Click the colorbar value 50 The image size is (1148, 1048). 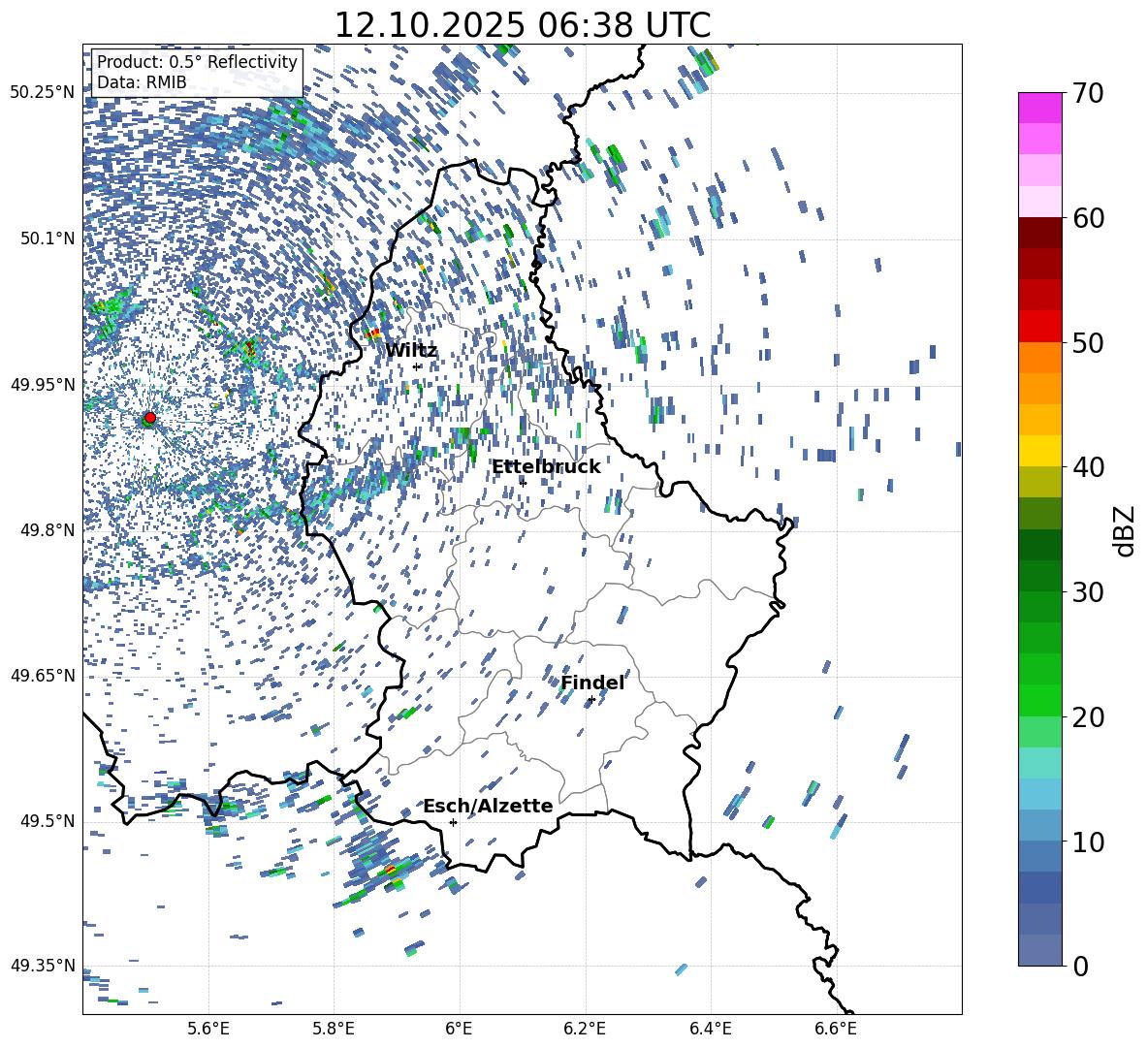click(x=1089, y=342)
